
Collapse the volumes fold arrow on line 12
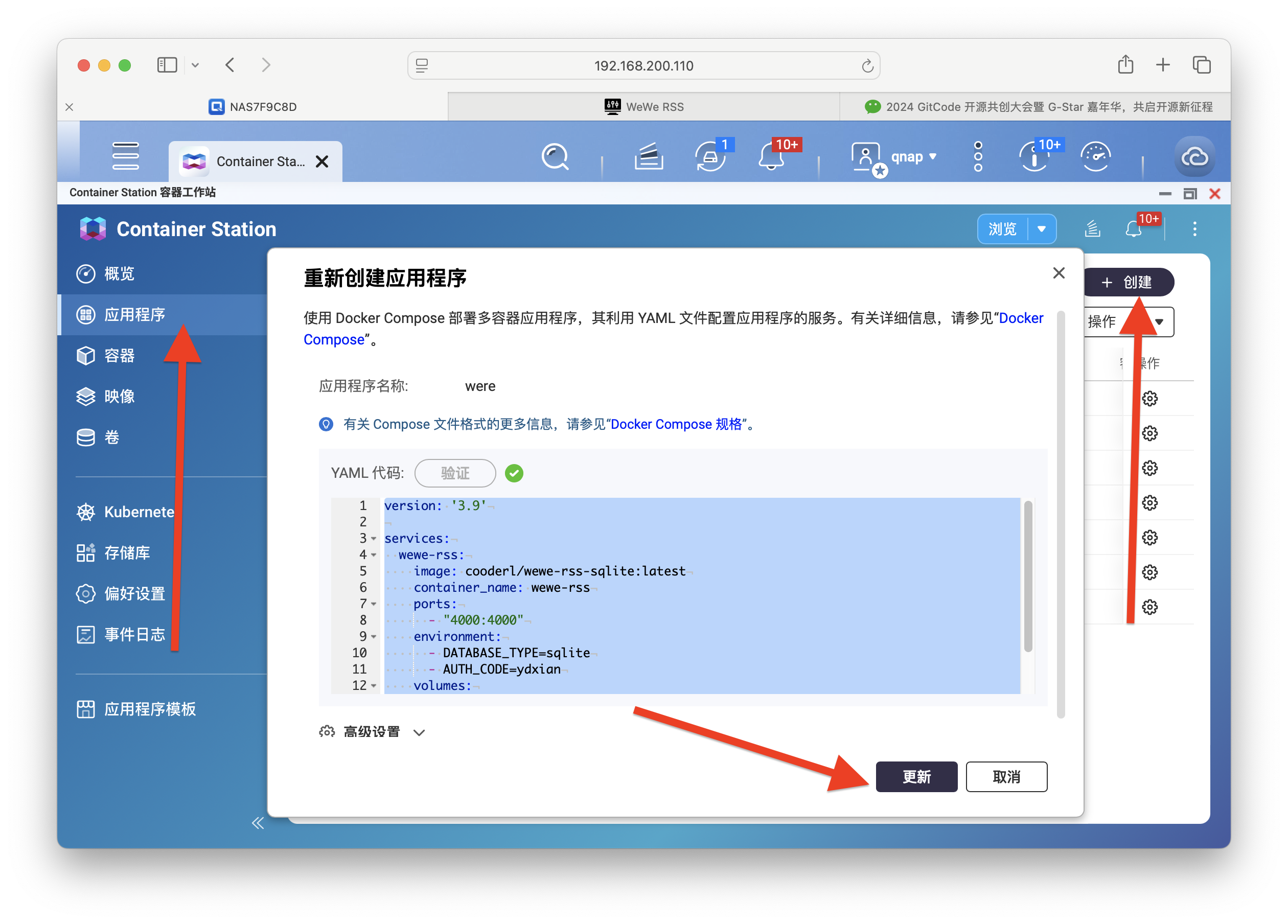pos(374,685)
